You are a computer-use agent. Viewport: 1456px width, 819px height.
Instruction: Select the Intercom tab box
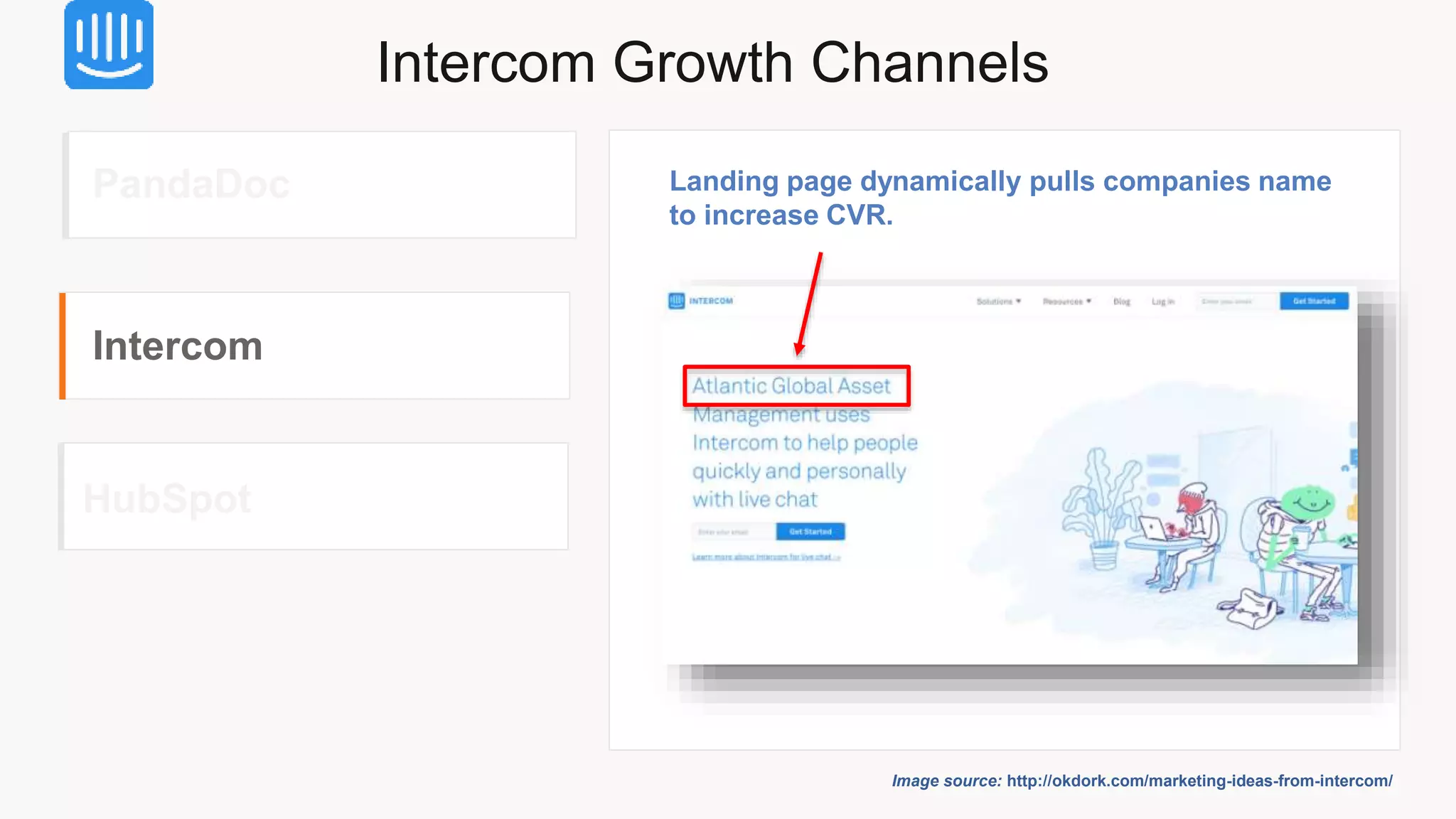pos(315,346)
